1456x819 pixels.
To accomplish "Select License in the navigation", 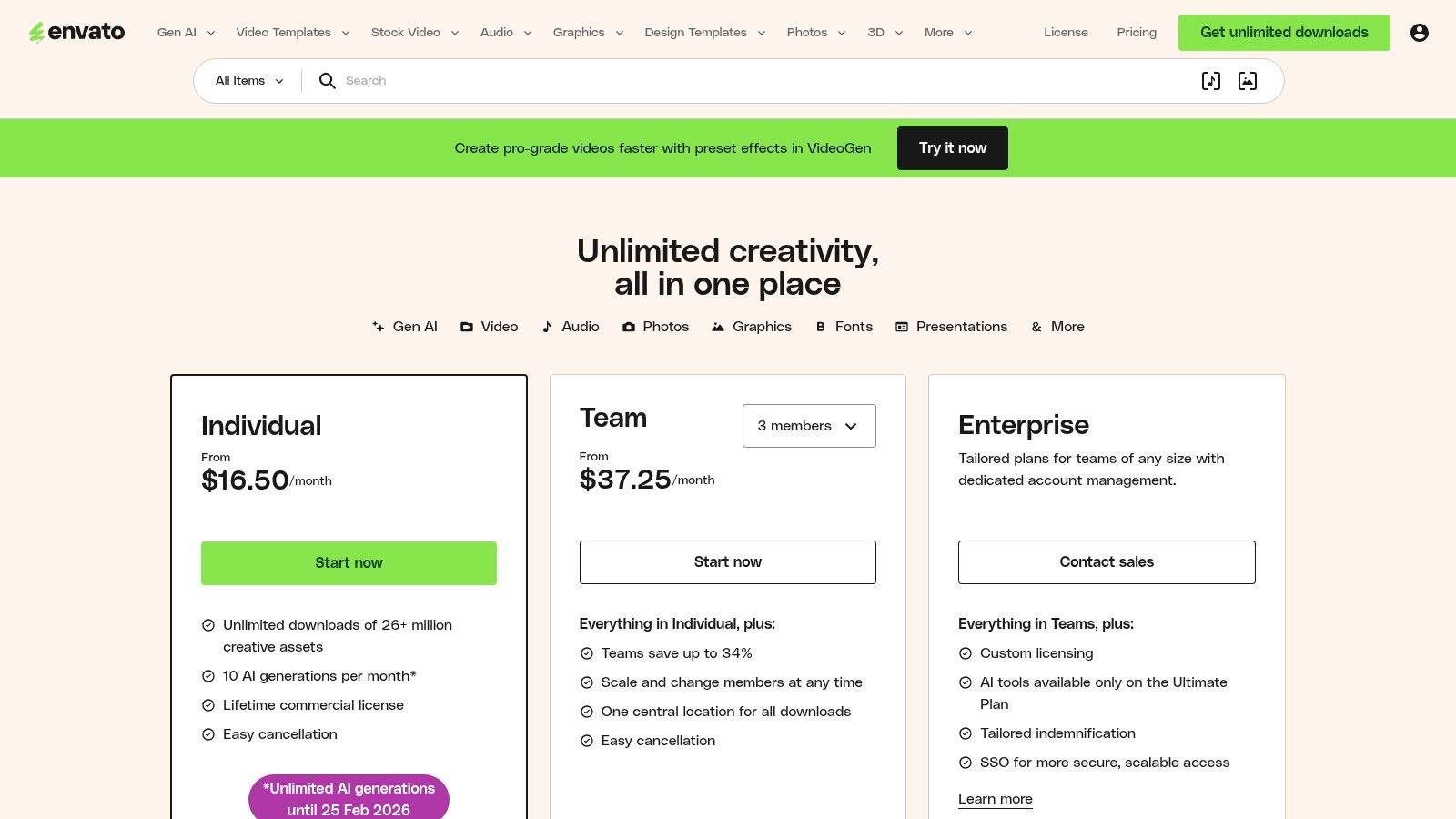I will click(1065, 32).
